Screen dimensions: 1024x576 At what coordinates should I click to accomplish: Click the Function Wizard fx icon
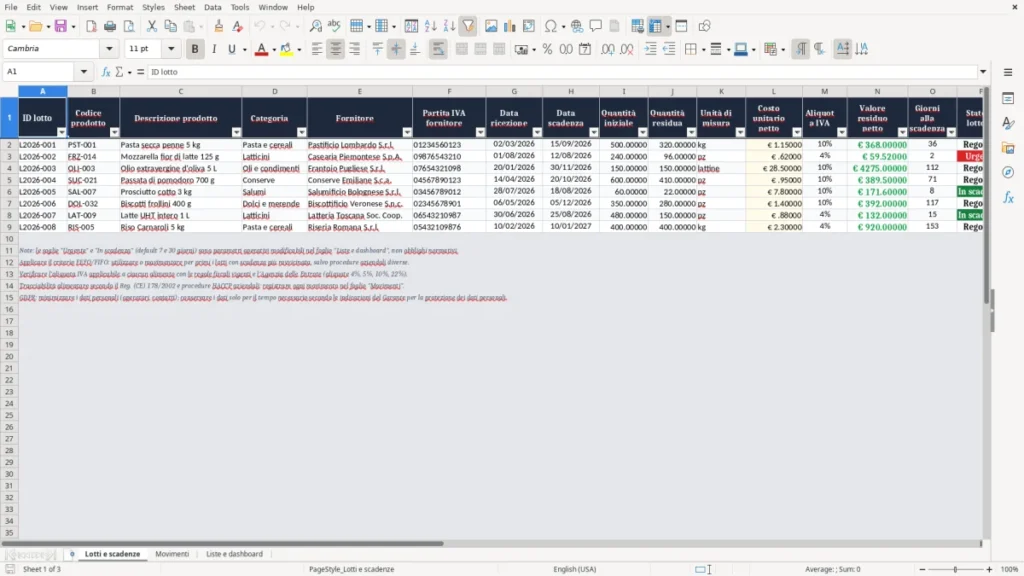(106, 72)
